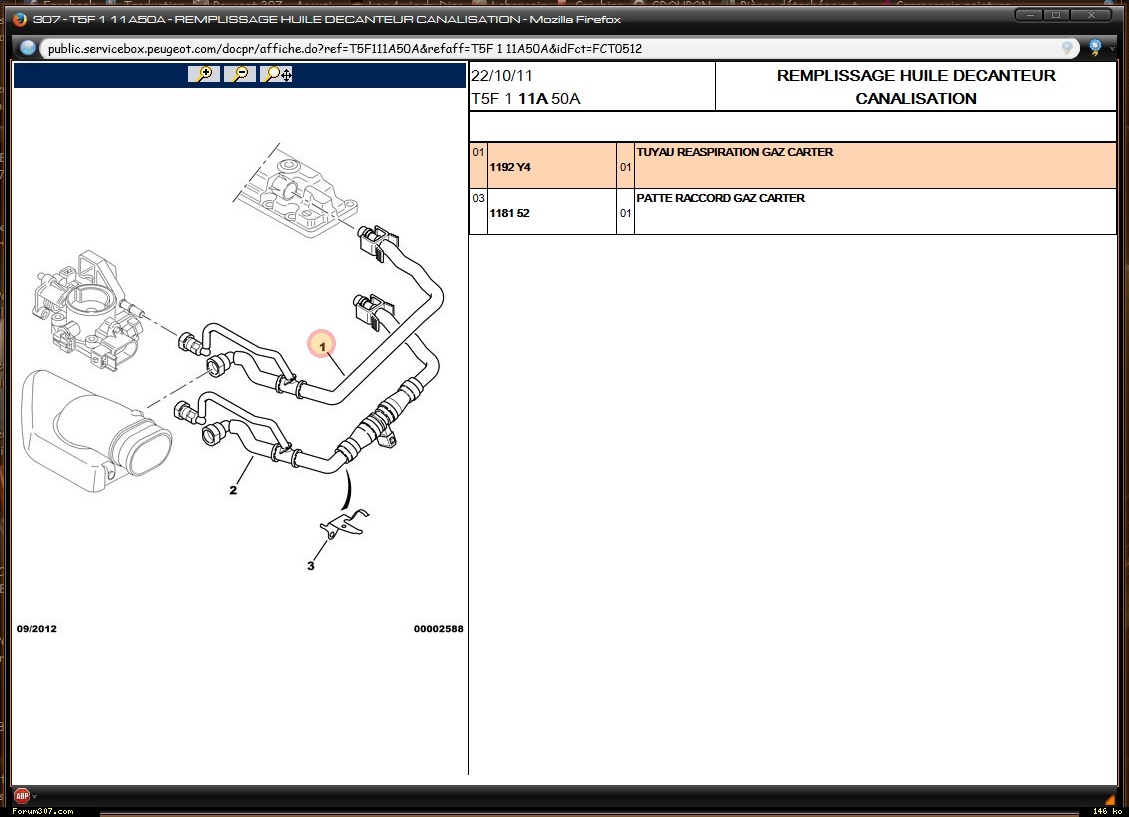
Task: Close the Firefox popup window
Action: (x=1093, y=16)
